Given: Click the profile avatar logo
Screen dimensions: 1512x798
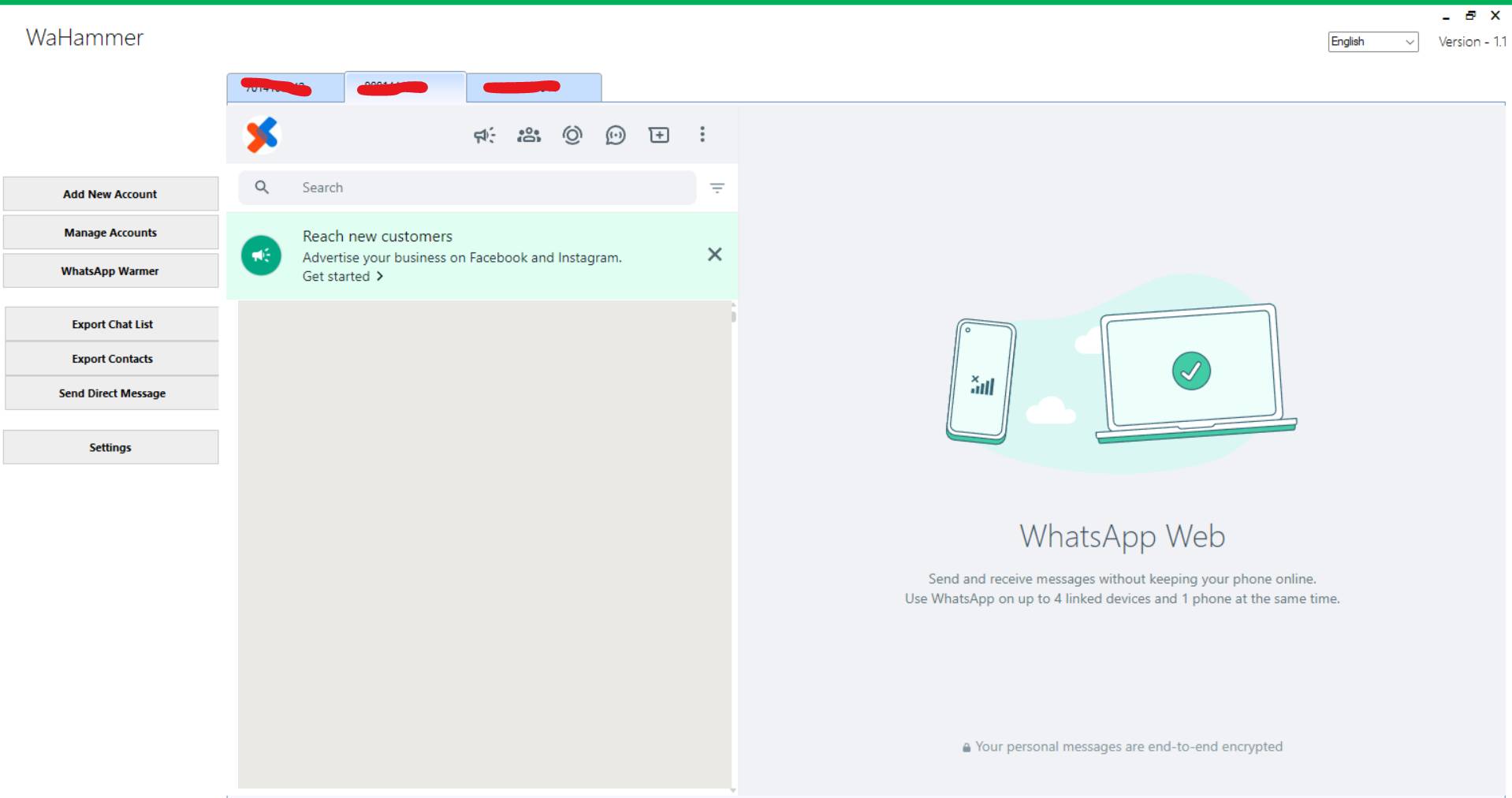Looking at the screenshot, I should [x=263, y=135].
